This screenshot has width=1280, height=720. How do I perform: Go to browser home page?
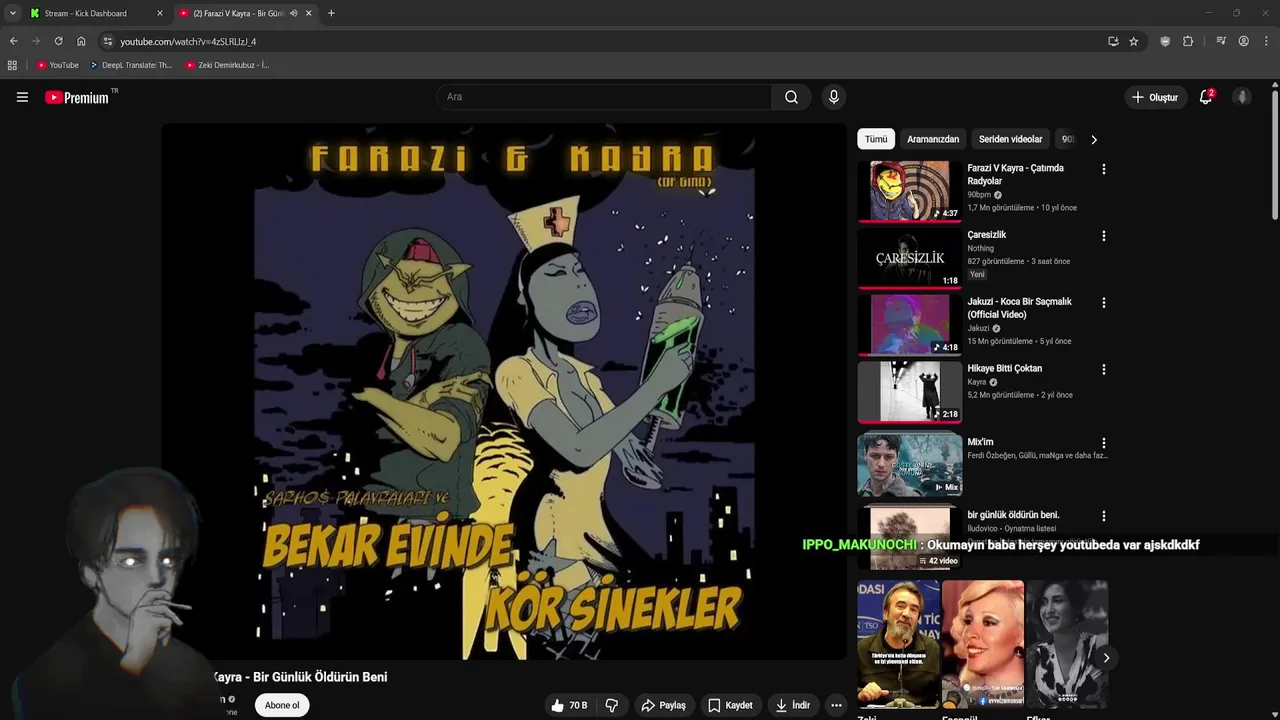click(81, 41)
